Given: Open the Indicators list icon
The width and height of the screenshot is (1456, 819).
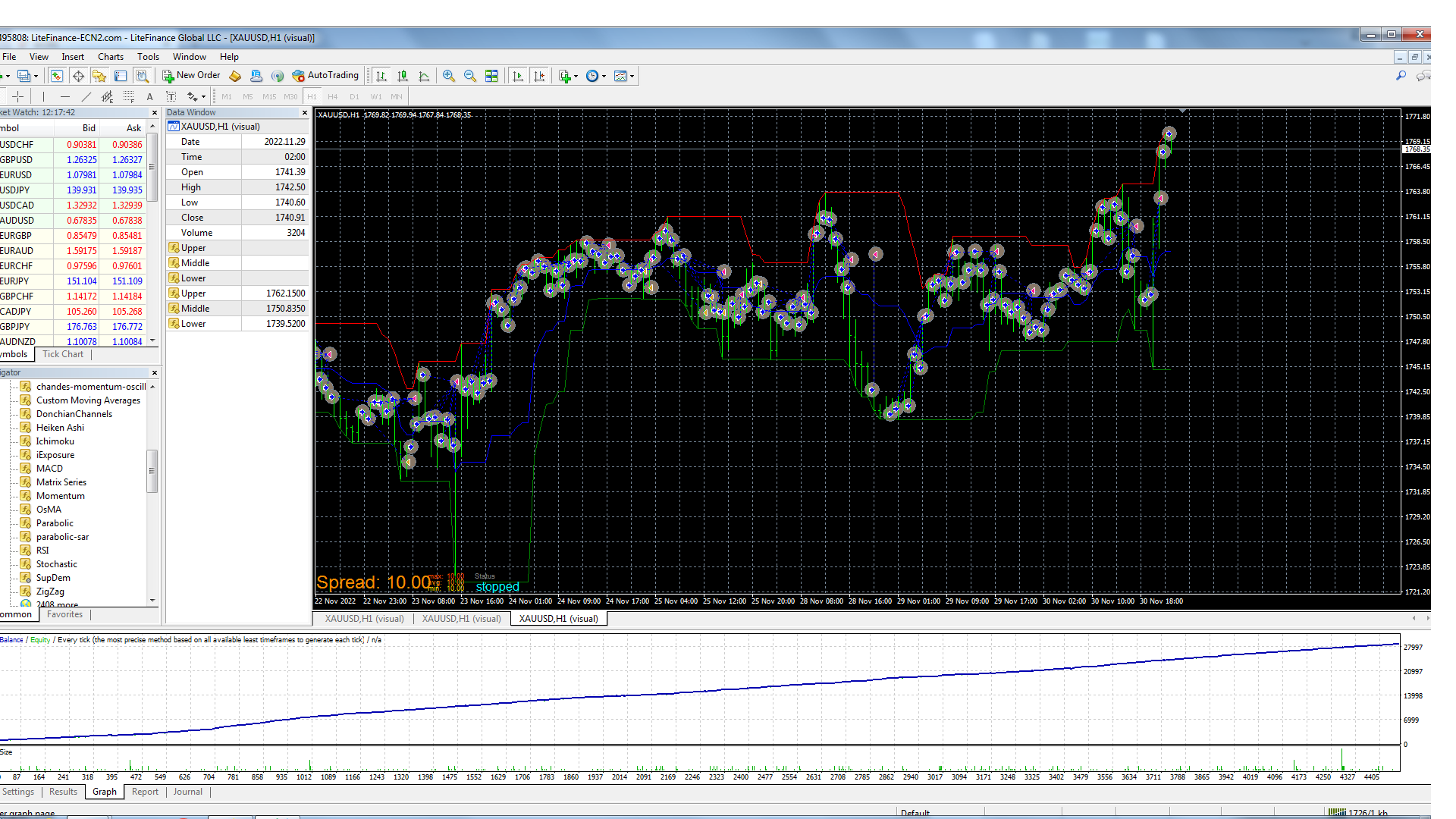Looking at the screenshot, I should pyautogui.click(x=564, y=76).
